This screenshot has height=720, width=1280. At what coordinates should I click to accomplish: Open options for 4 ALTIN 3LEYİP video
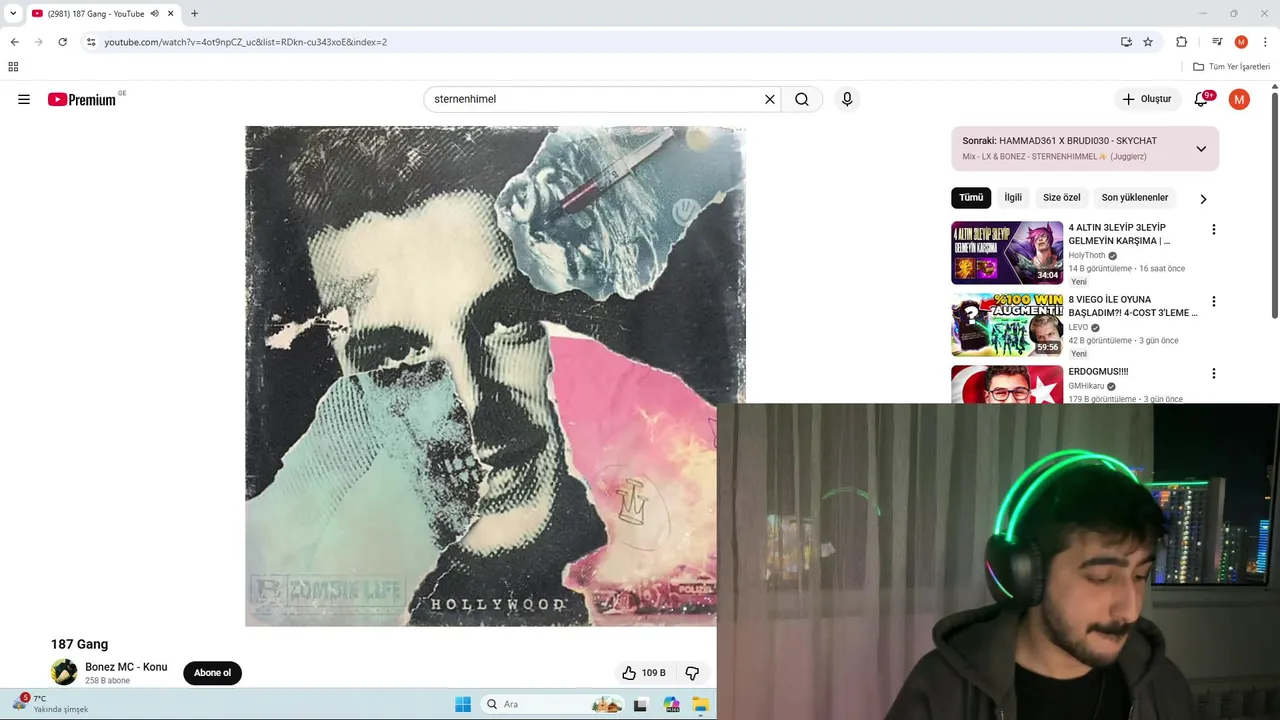click(x=1214, y=229)
